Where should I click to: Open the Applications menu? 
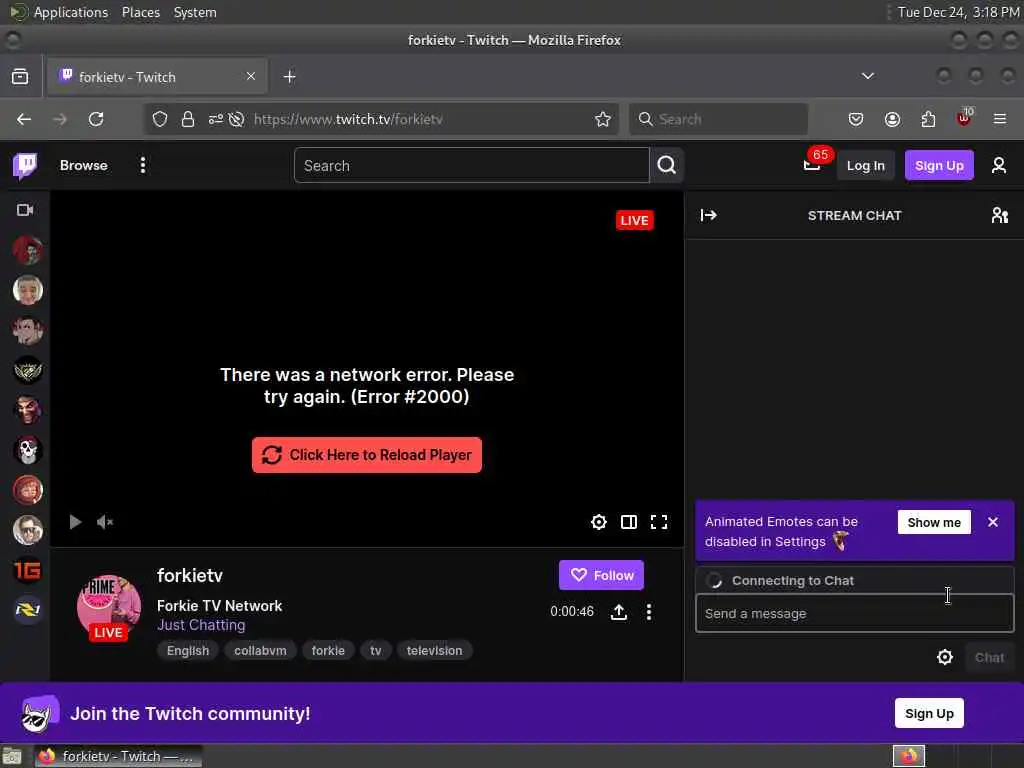point(71,12)
